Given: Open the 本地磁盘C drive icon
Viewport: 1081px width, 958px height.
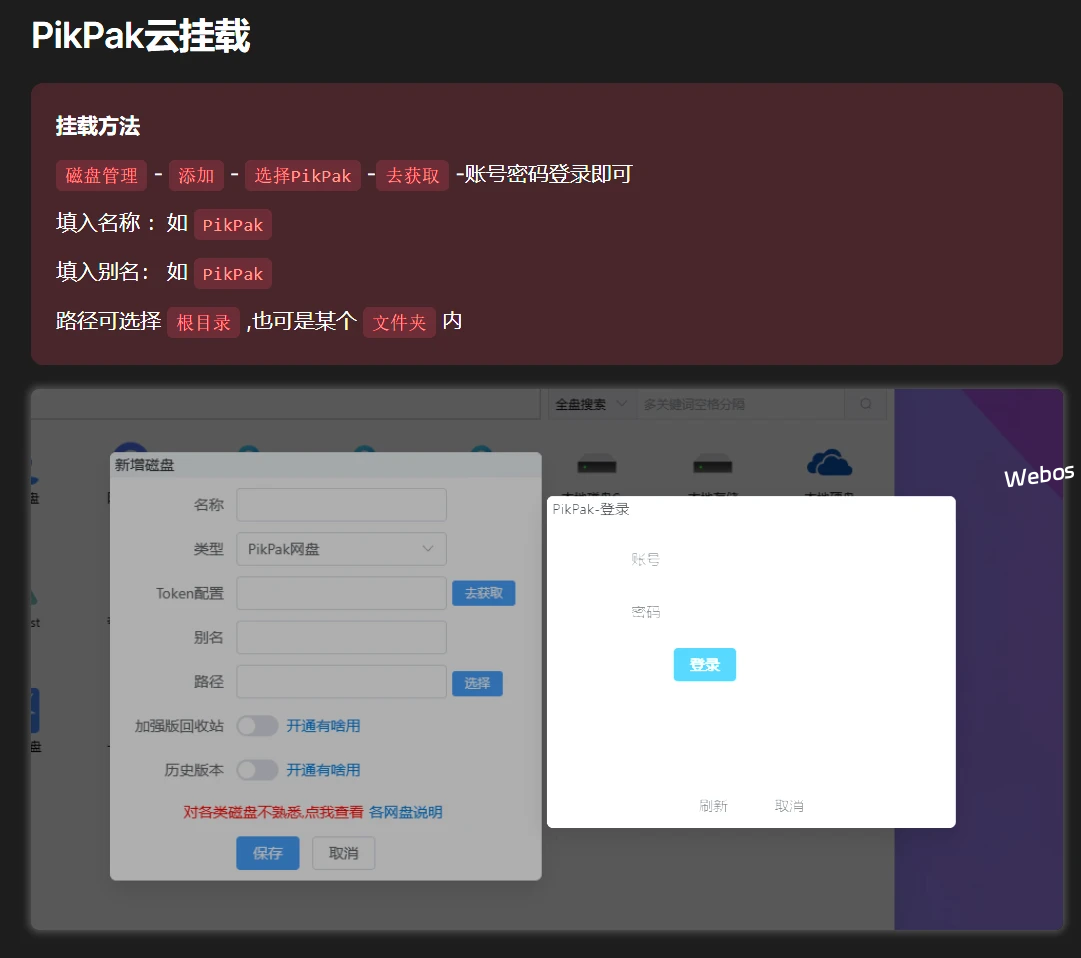Looking at the screenshot, I should tap(597, 465).
